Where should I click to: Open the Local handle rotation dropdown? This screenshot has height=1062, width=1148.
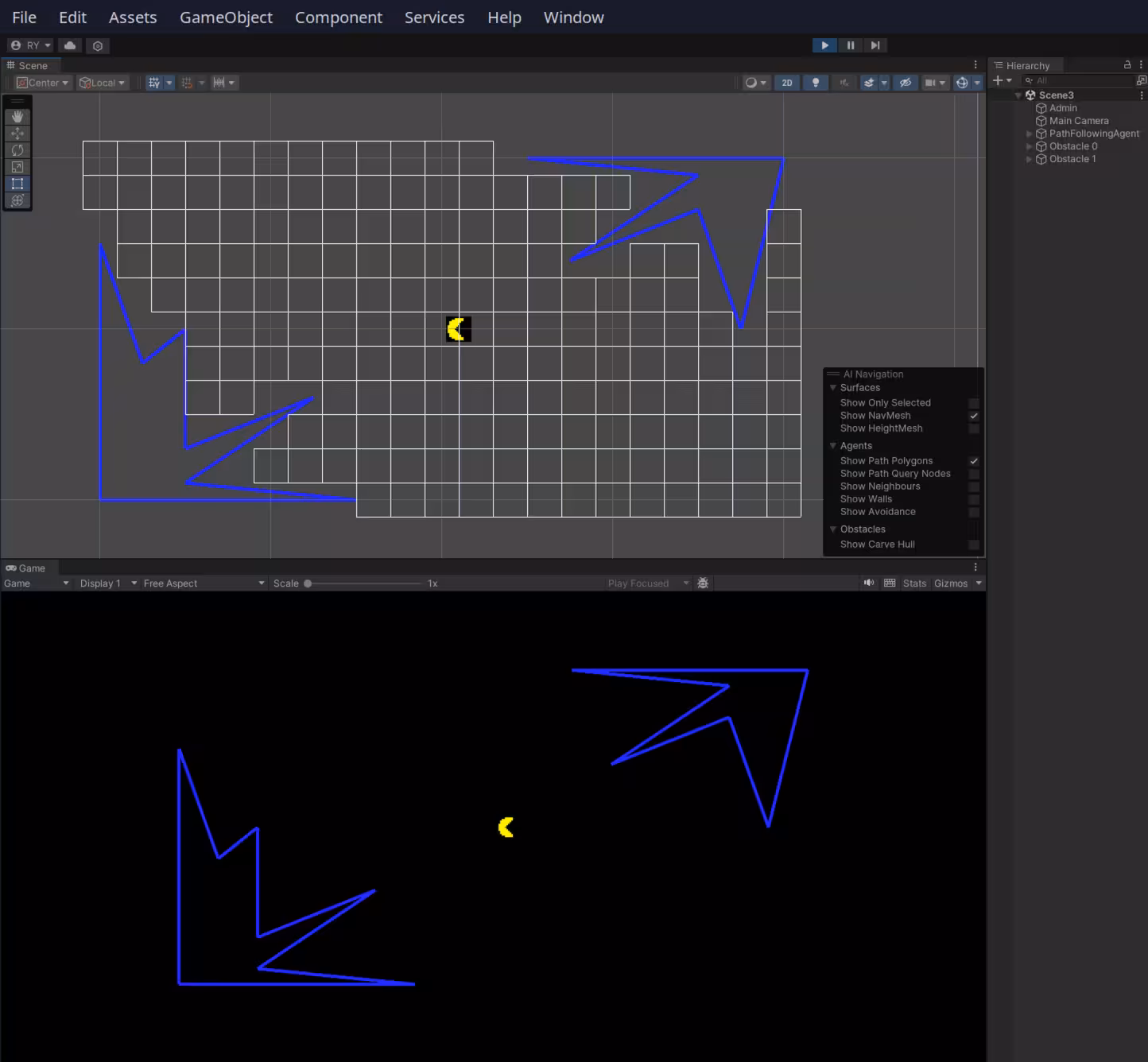pos(103,83)
